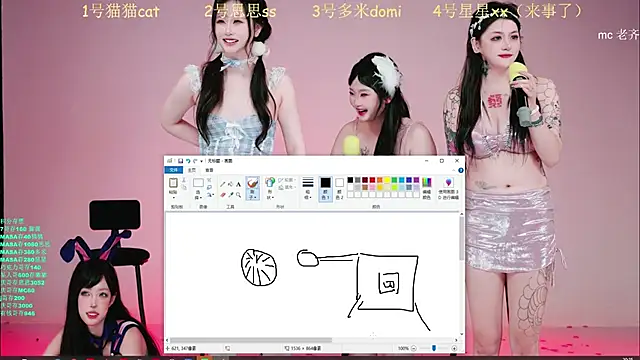Select the Fill with color bucket tool
Screen dimensions: 640x360
click(230, 184)
